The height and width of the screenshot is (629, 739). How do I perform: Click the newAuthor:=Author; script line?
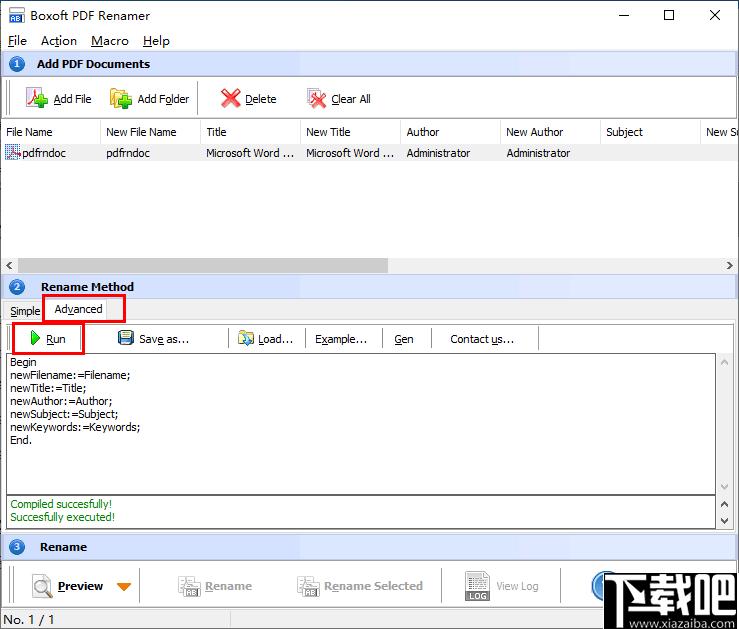pyautogui.click(x=61, y=401)
